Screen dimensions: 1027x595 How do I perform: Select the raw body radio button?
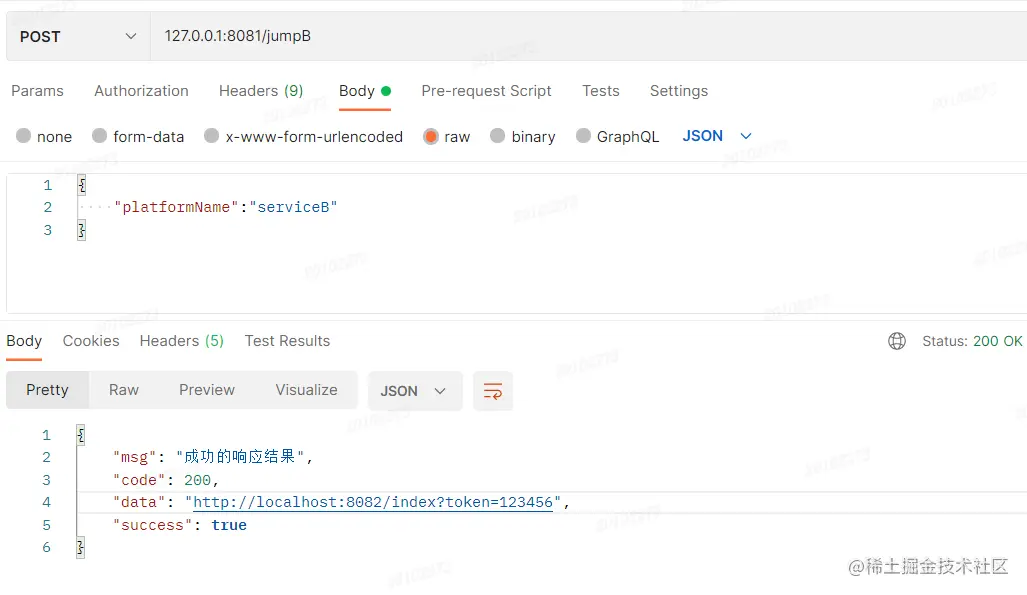pyautogui.click(x=430, y=136)
